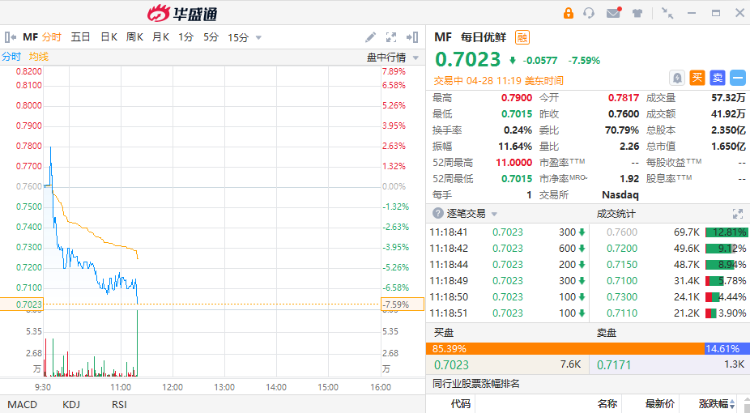Toggle the 分时 line indicator label
750x413 pixels.
click(11, 57)
